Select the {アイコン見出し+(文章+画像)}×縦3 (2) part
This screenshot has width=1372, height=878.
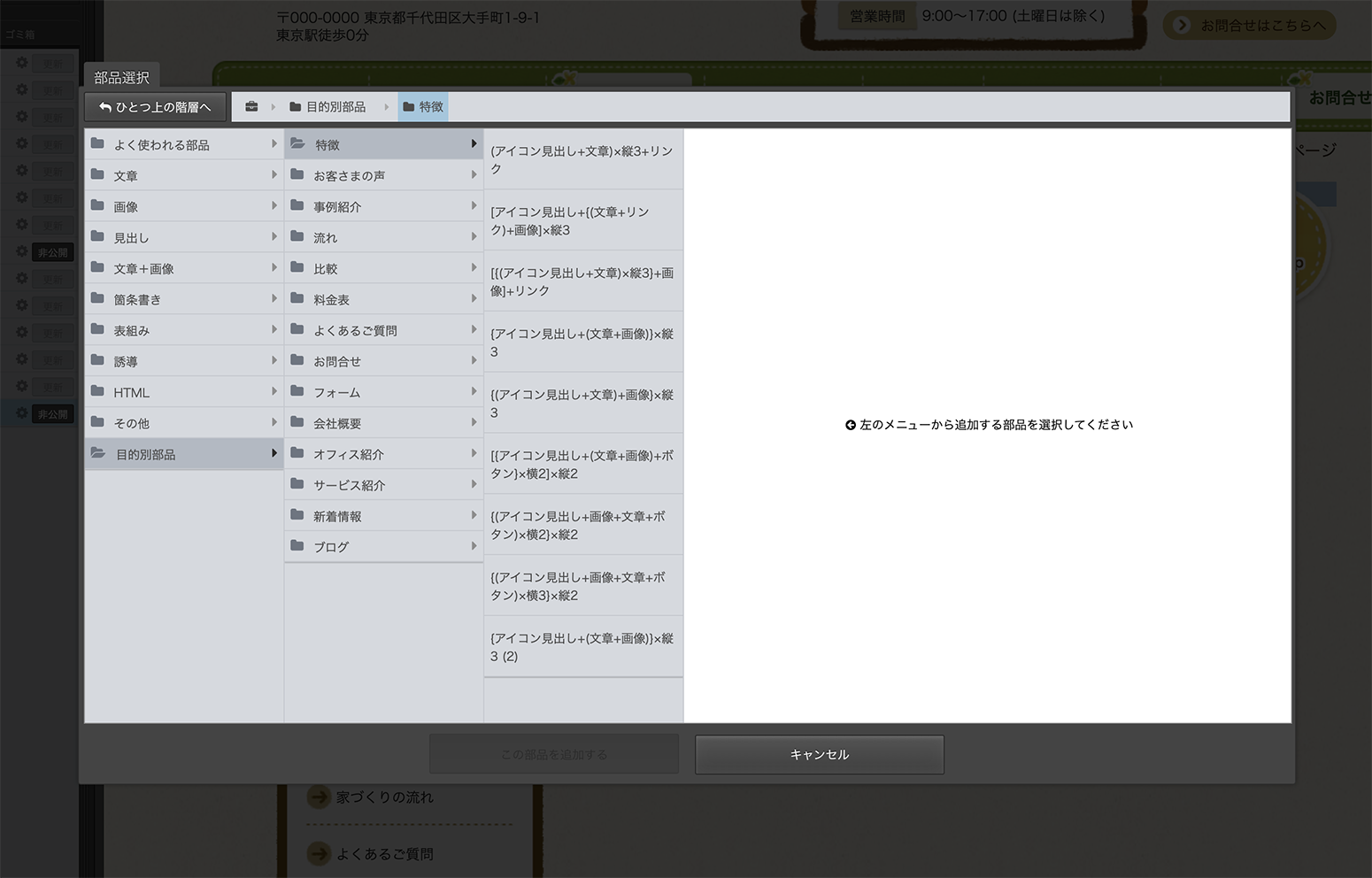(x=582, y=647)
